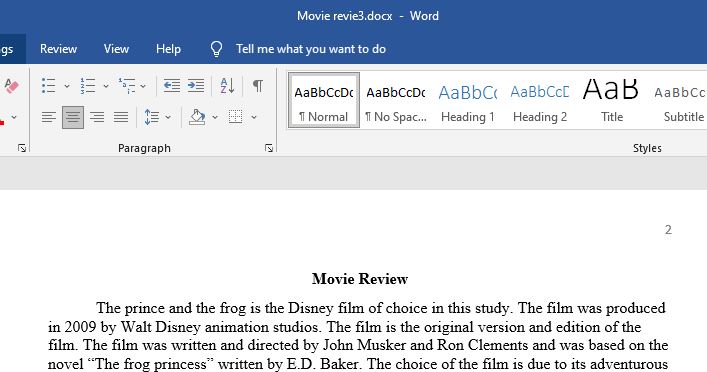Click the words 'John Musker' in paragraph
The image size is (707, 372).
364,345
